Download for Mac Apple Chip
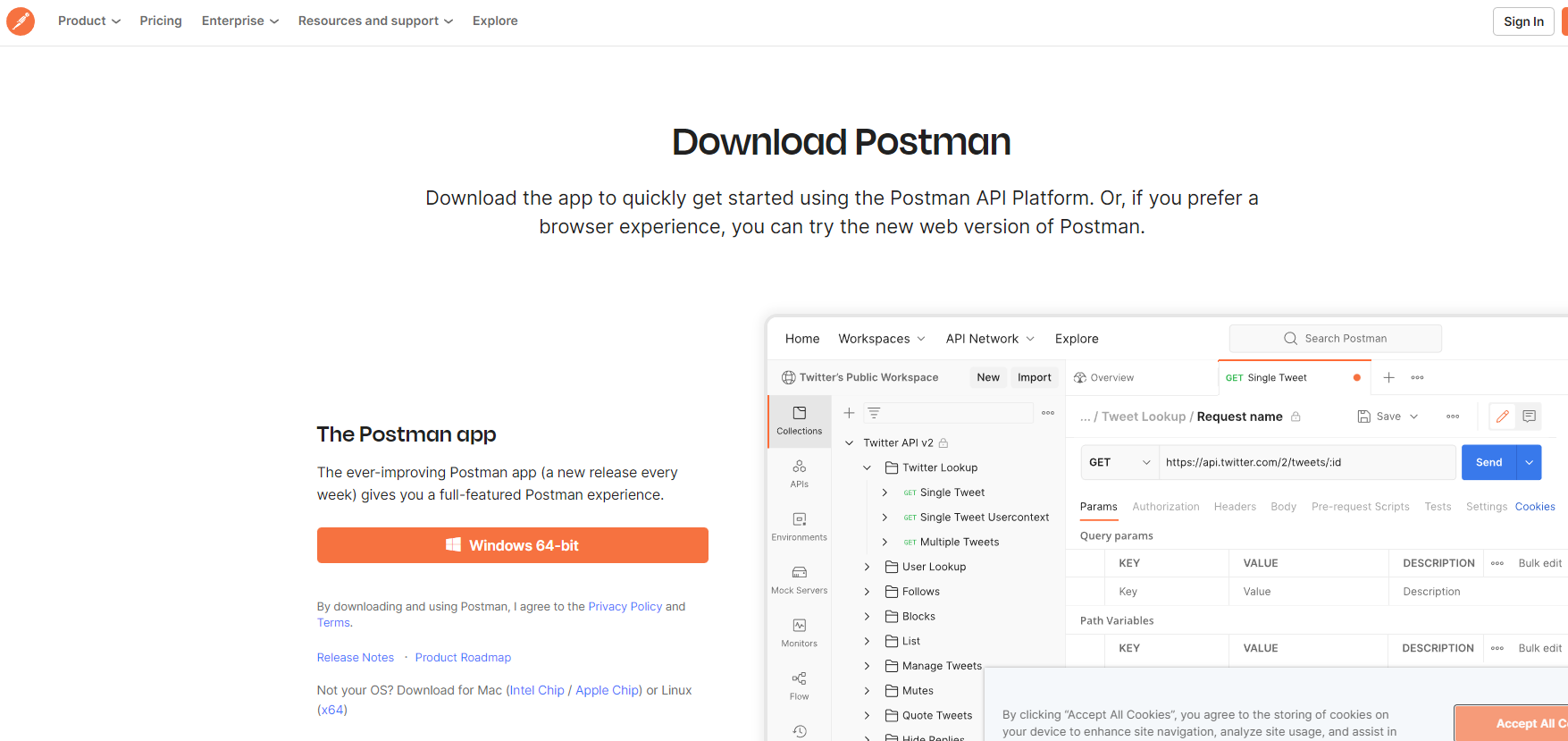 608,691
